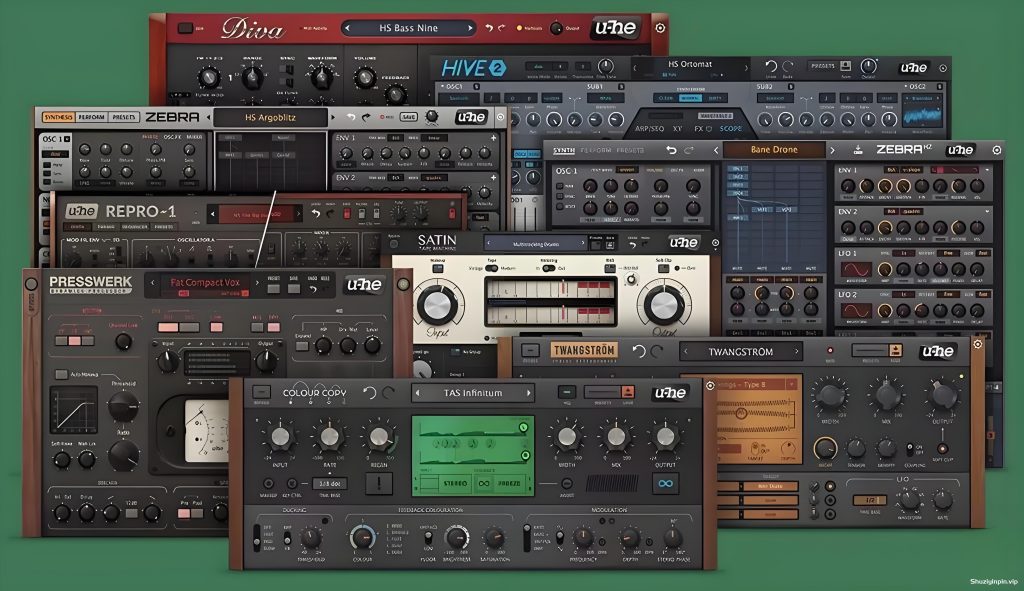This screenshot has height=591, width=1024.
Task: Open the Colour Copy settings gear
Action: (x=710, y=386)
